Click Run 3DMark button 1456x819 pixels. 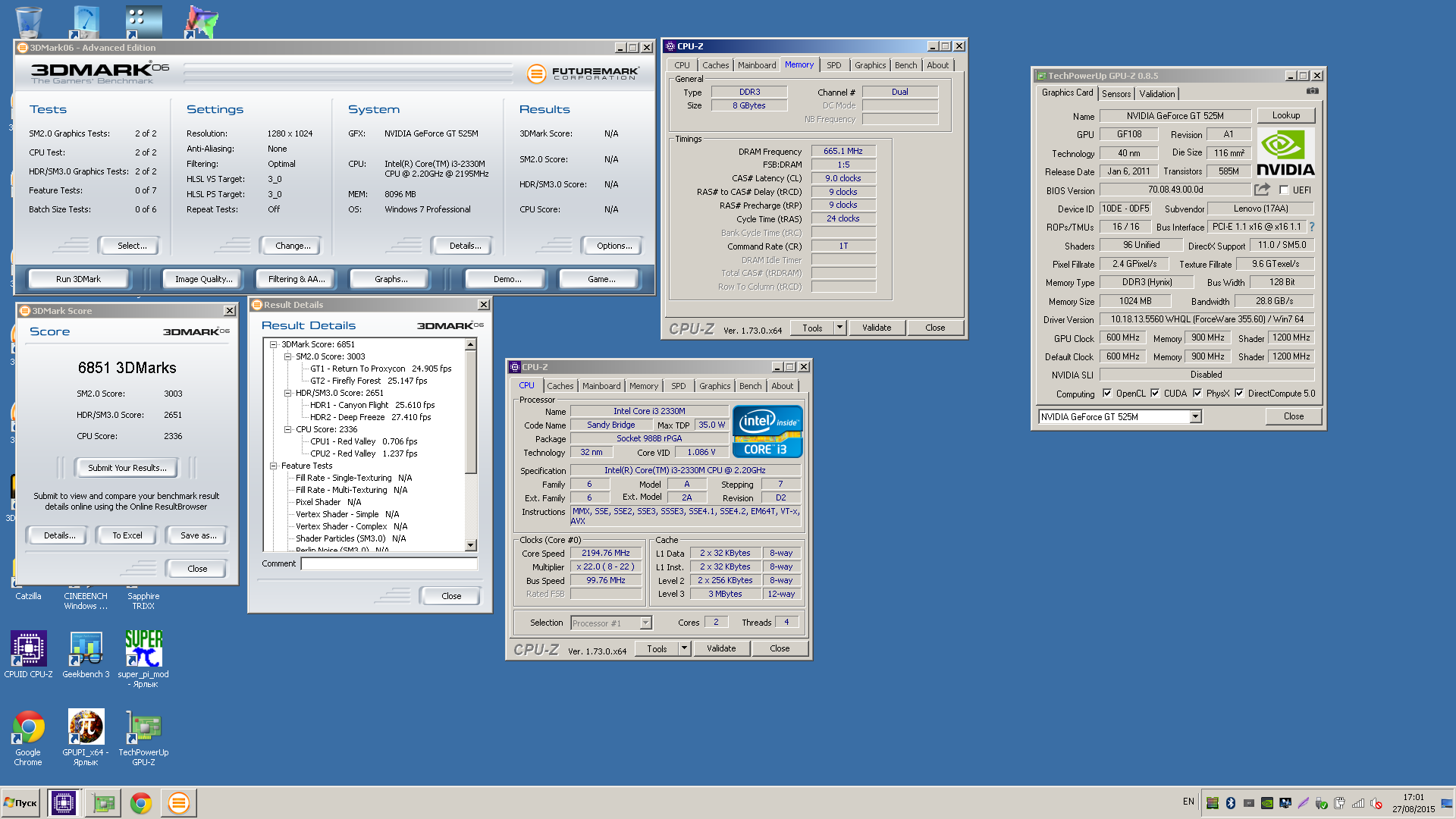78,279
